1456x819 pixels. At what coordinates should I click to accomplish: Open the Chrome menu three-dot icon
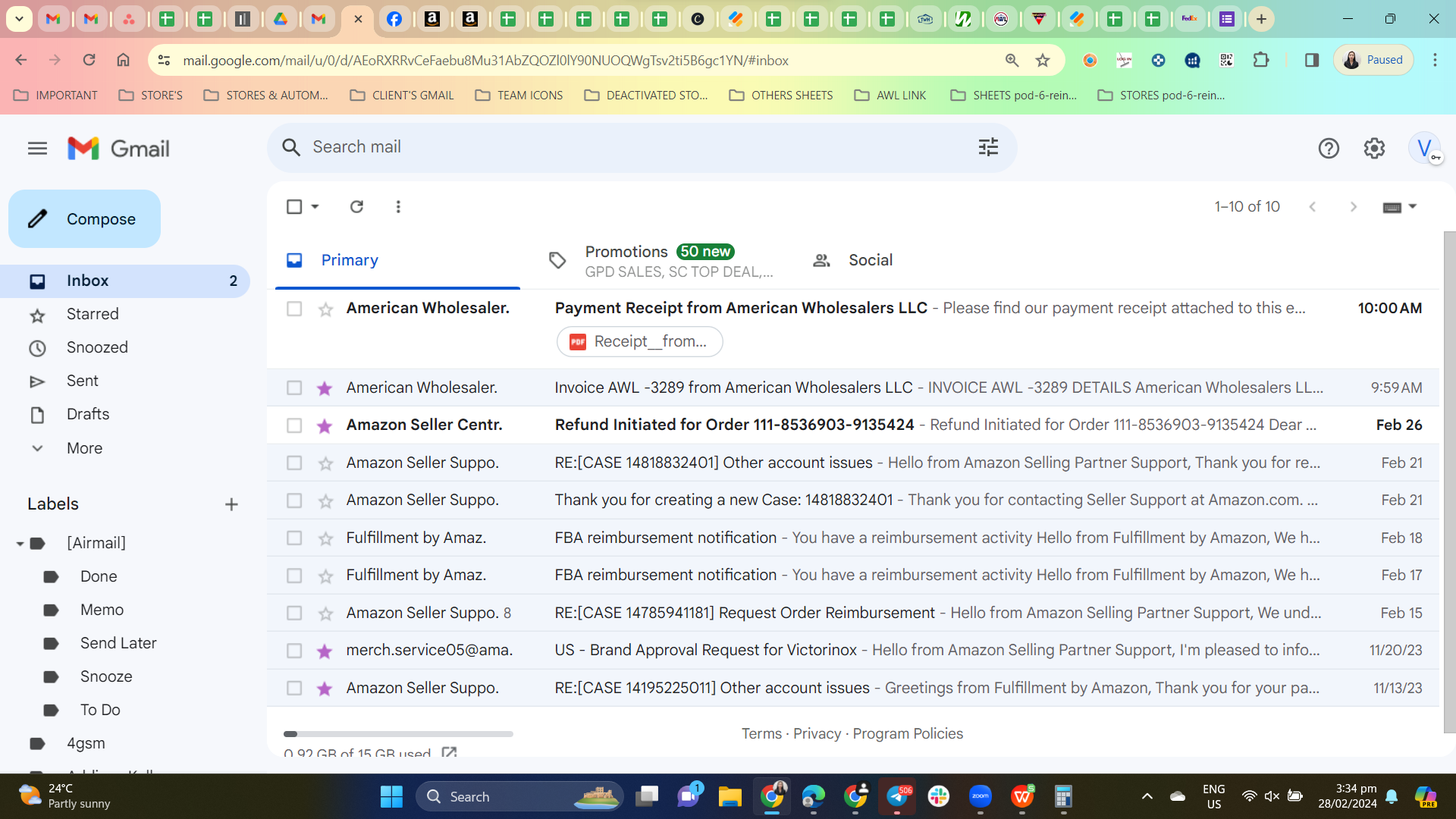[x=1435, y=61]
